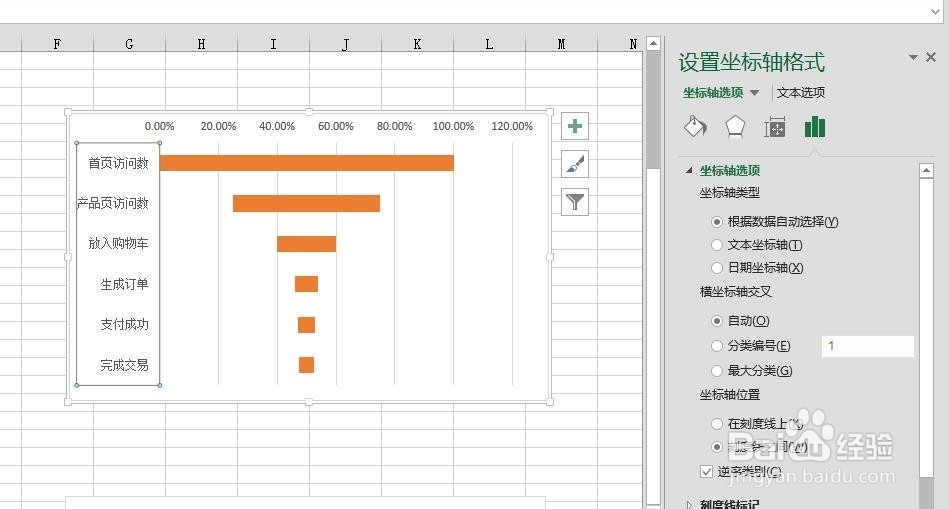
Task: Click 120.00% axis value label
Action: tap(512, 126)
